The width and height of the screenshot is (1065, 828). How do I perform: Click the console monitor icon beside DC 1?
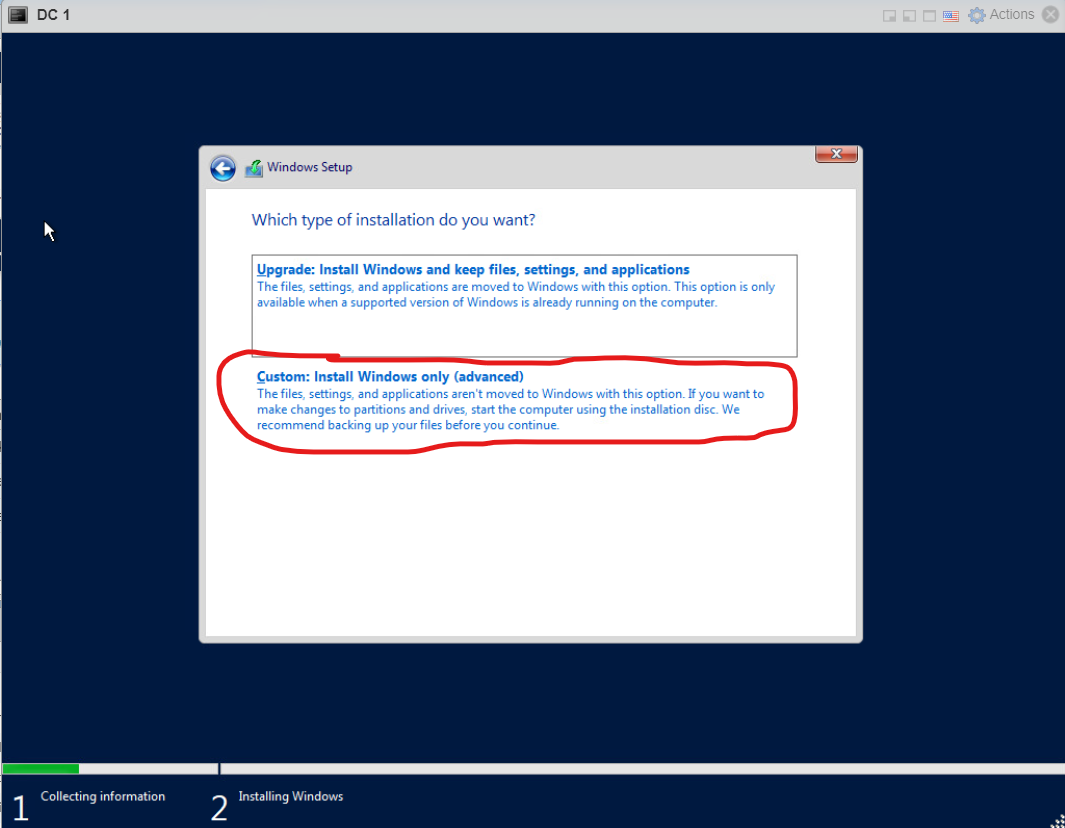click(18, 15)
